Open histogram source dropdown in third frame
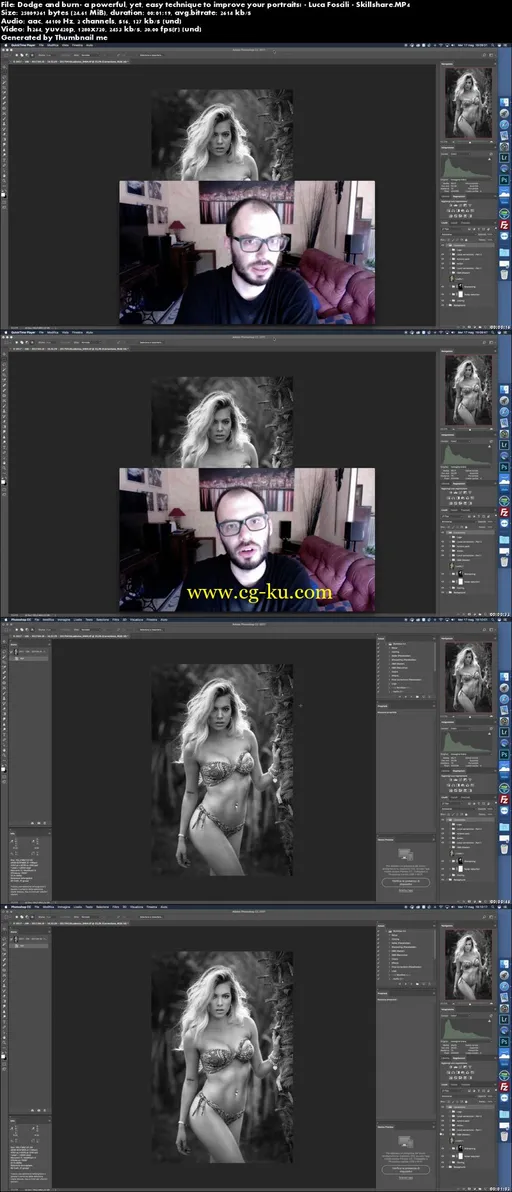512x1192 pixels. [x=471, y=754]
